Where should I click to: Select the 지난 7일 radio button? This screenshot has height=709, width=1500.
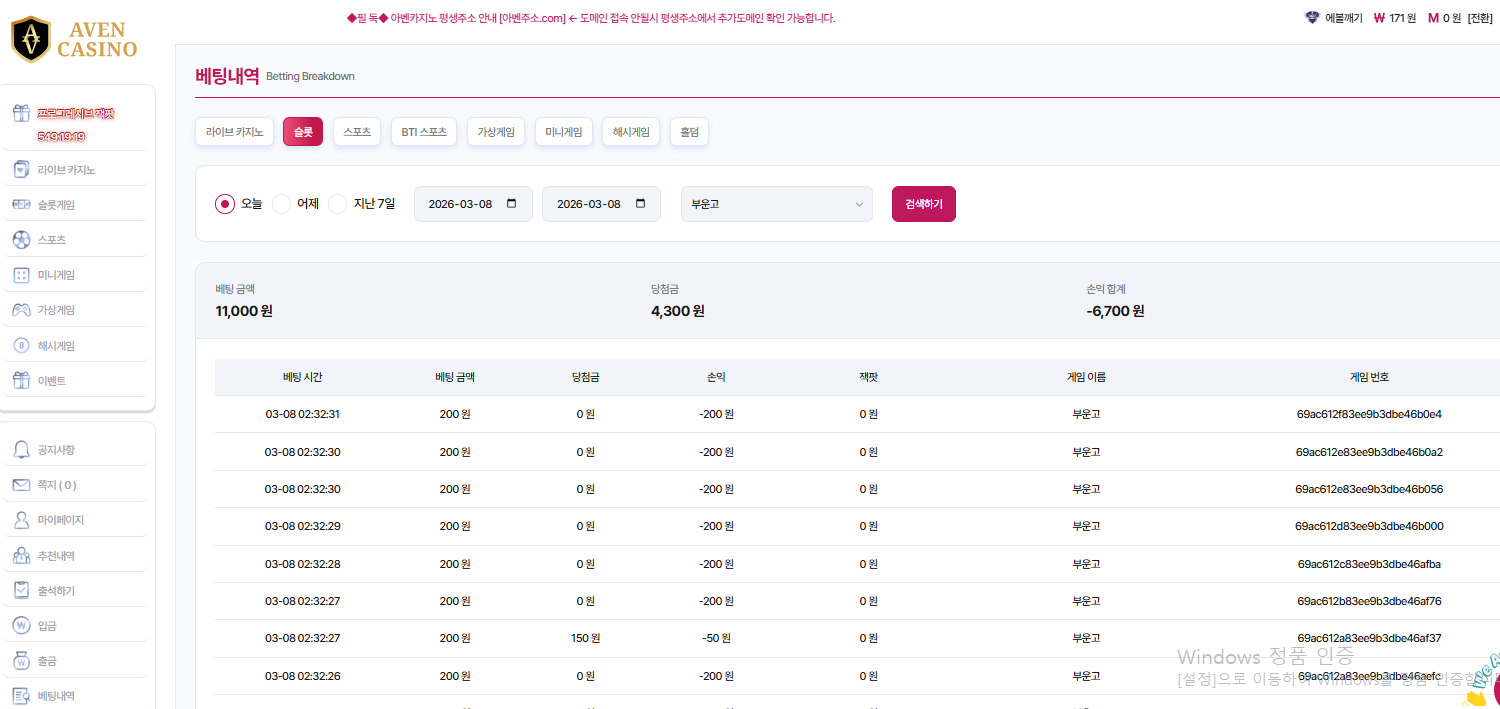click(338, 204)
